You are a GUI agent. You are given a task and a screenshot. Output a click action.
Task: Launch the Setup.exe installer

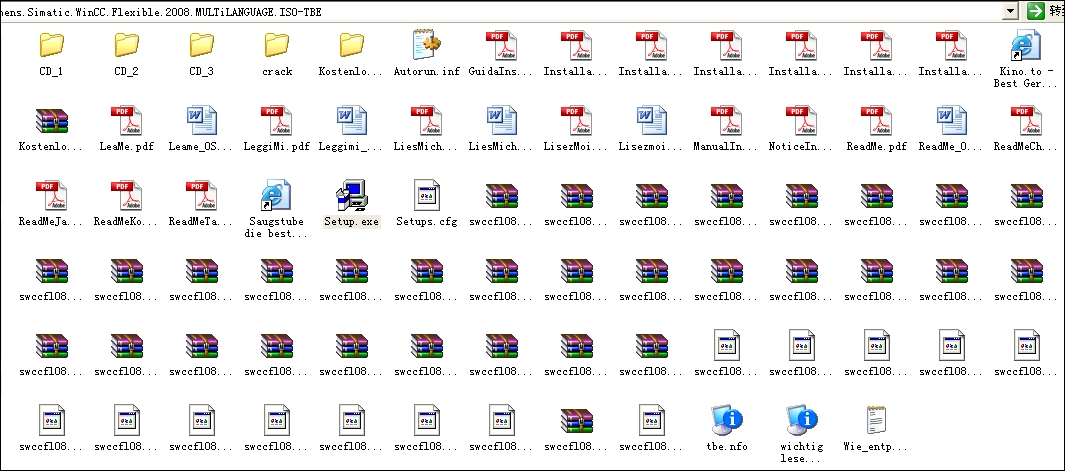pos(351,196)
